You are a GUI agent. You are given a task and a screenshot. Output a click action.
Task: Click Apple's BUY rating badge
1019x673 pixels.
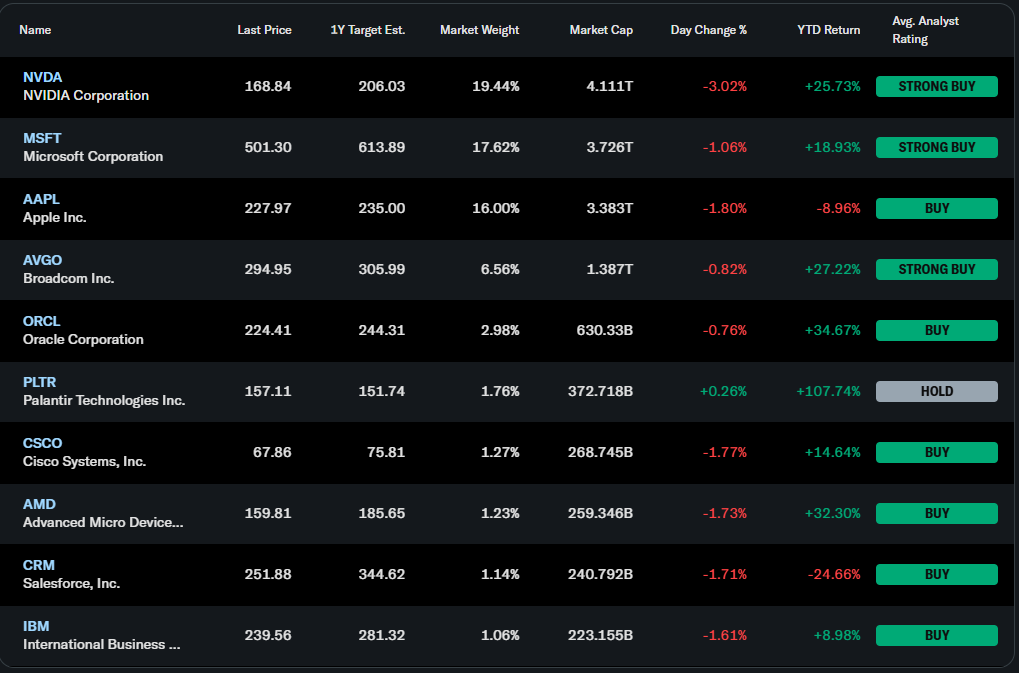coord(936,209)
